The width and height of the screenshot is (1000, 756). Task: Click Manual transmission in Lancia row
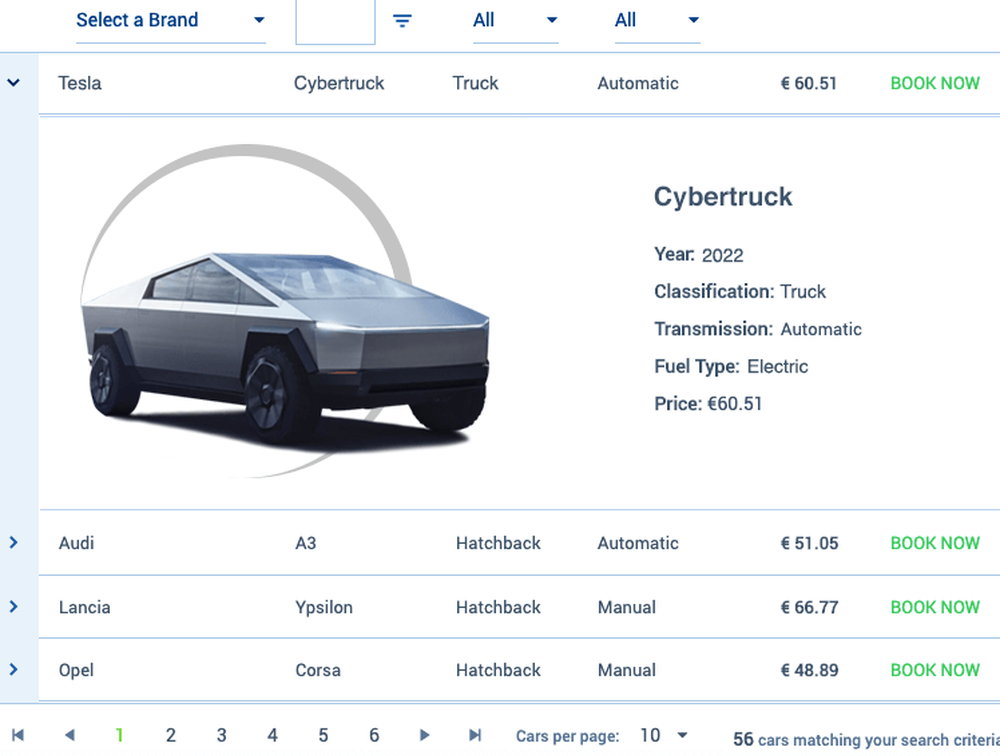click(626, 607)
